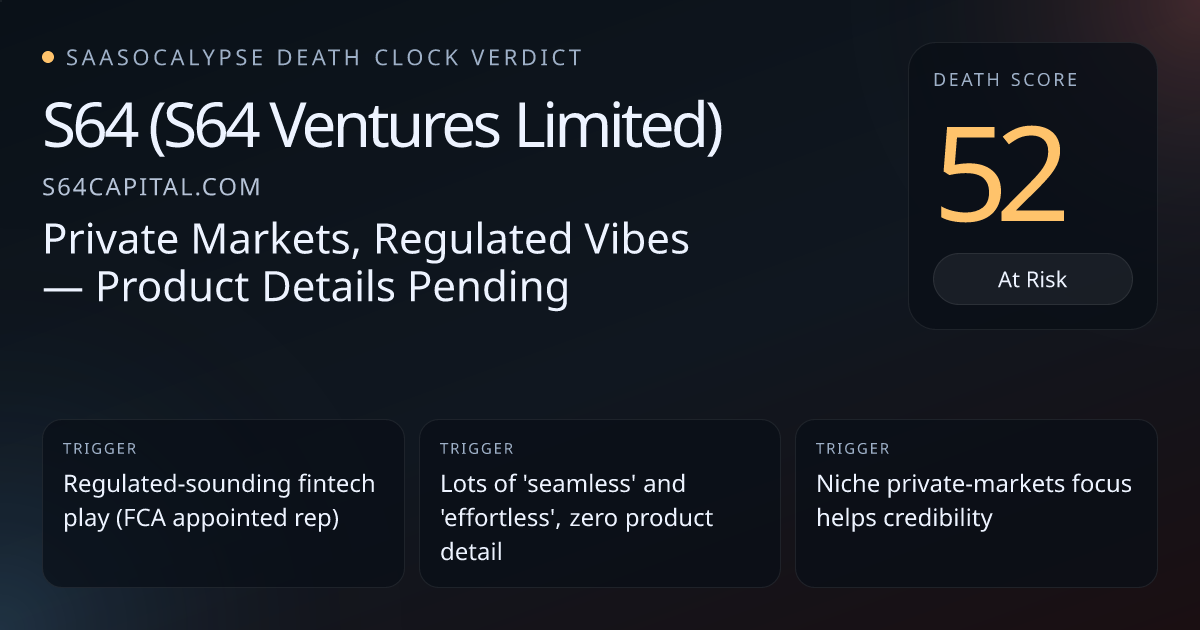Click the orange dot before the Saasocalypse header
This screenshot has width=1200, height=630.
click(48, 58)
